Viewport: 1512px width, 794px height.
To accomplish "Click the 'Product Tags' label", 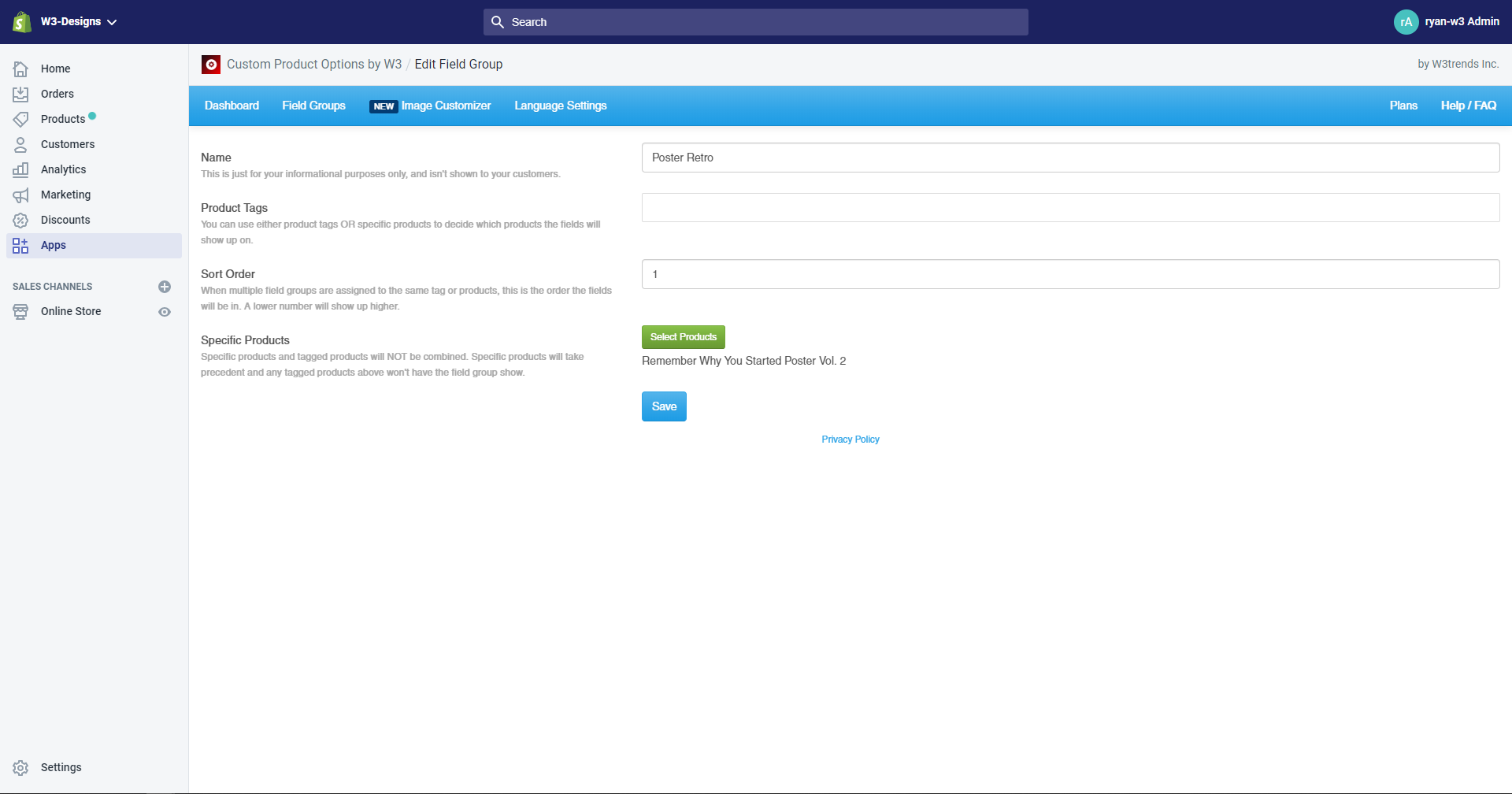I will [234, 208].
